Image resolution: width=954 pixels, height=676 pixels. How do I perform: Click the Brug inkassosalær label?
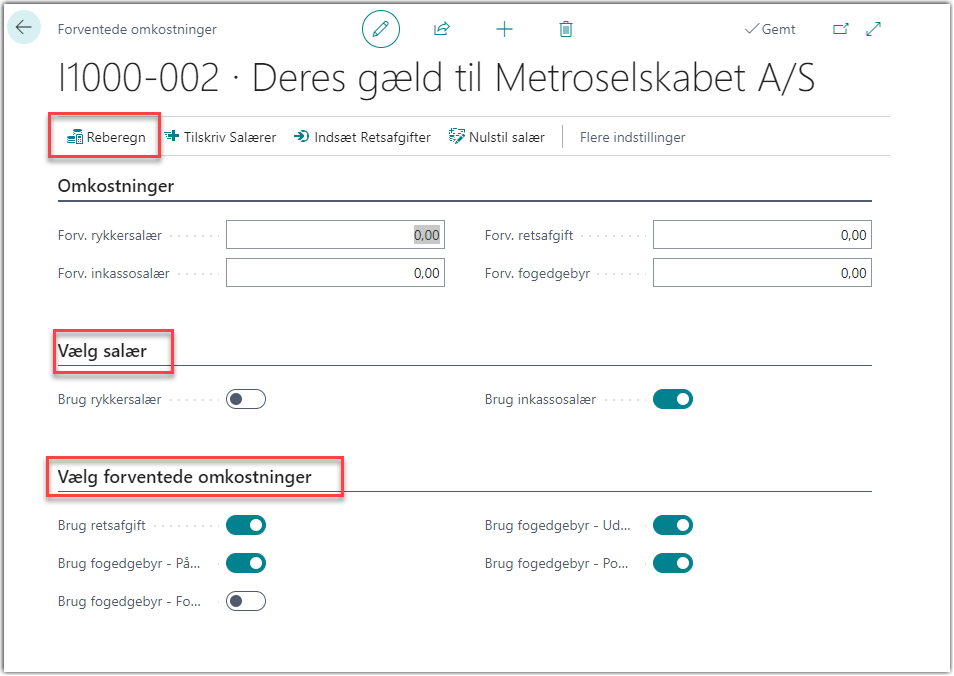(540, 400)
